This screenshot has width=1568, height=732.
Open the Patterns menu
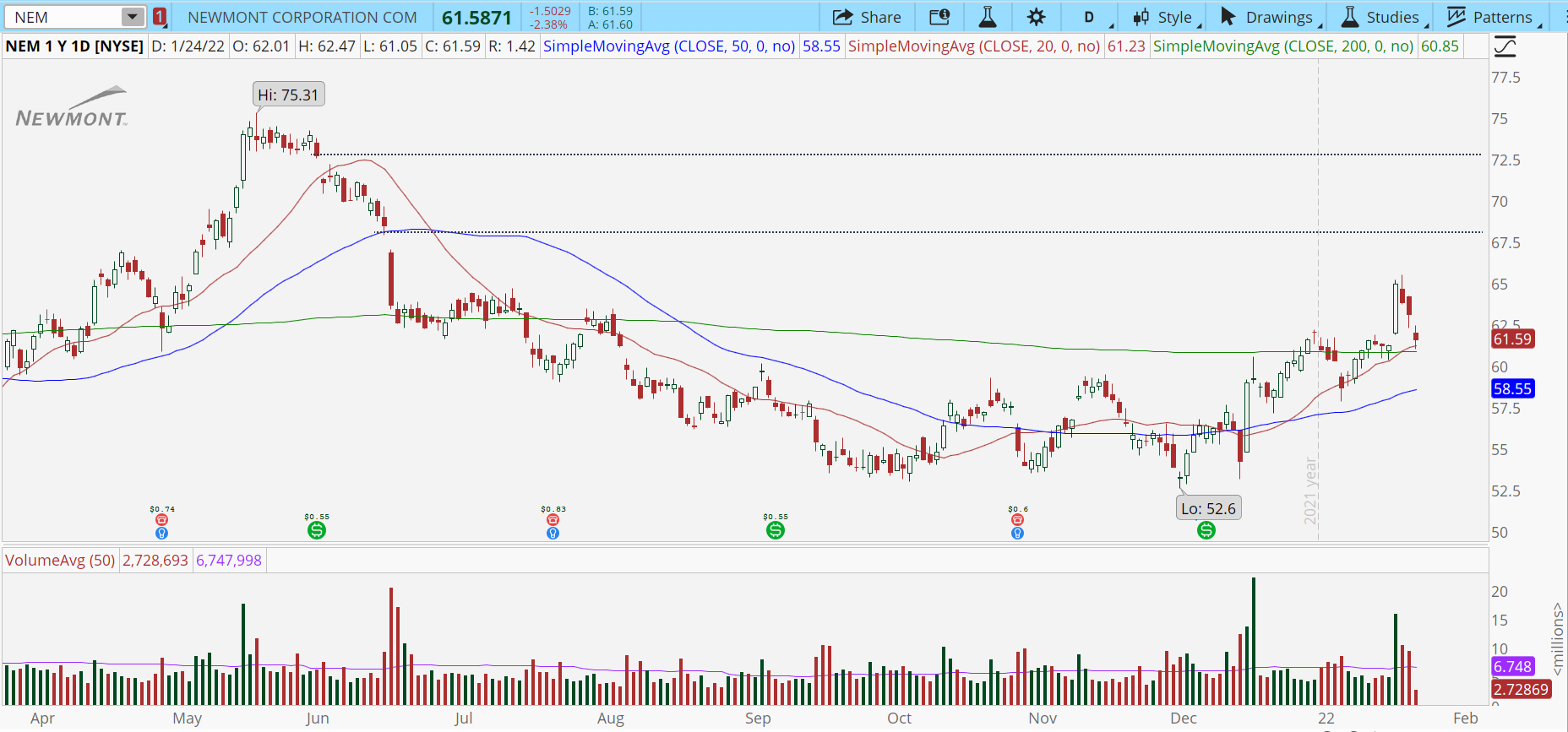(1494, 17)
